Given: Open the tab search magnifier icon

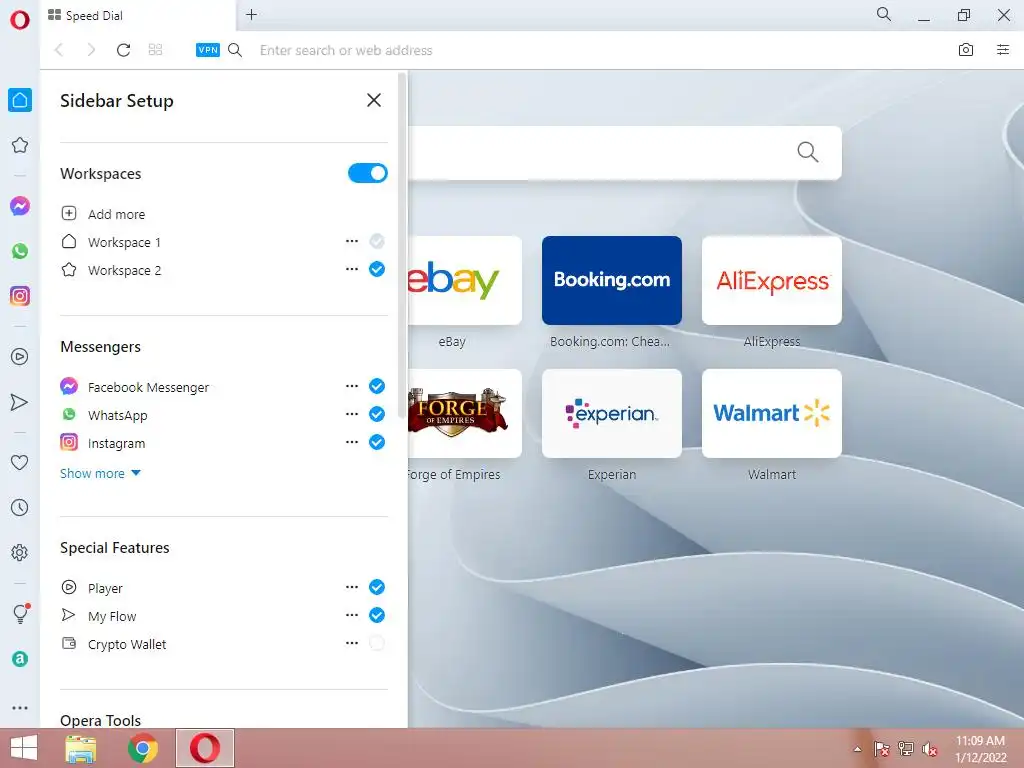Looking at the screenshot, I should click(x=884, y=14).
